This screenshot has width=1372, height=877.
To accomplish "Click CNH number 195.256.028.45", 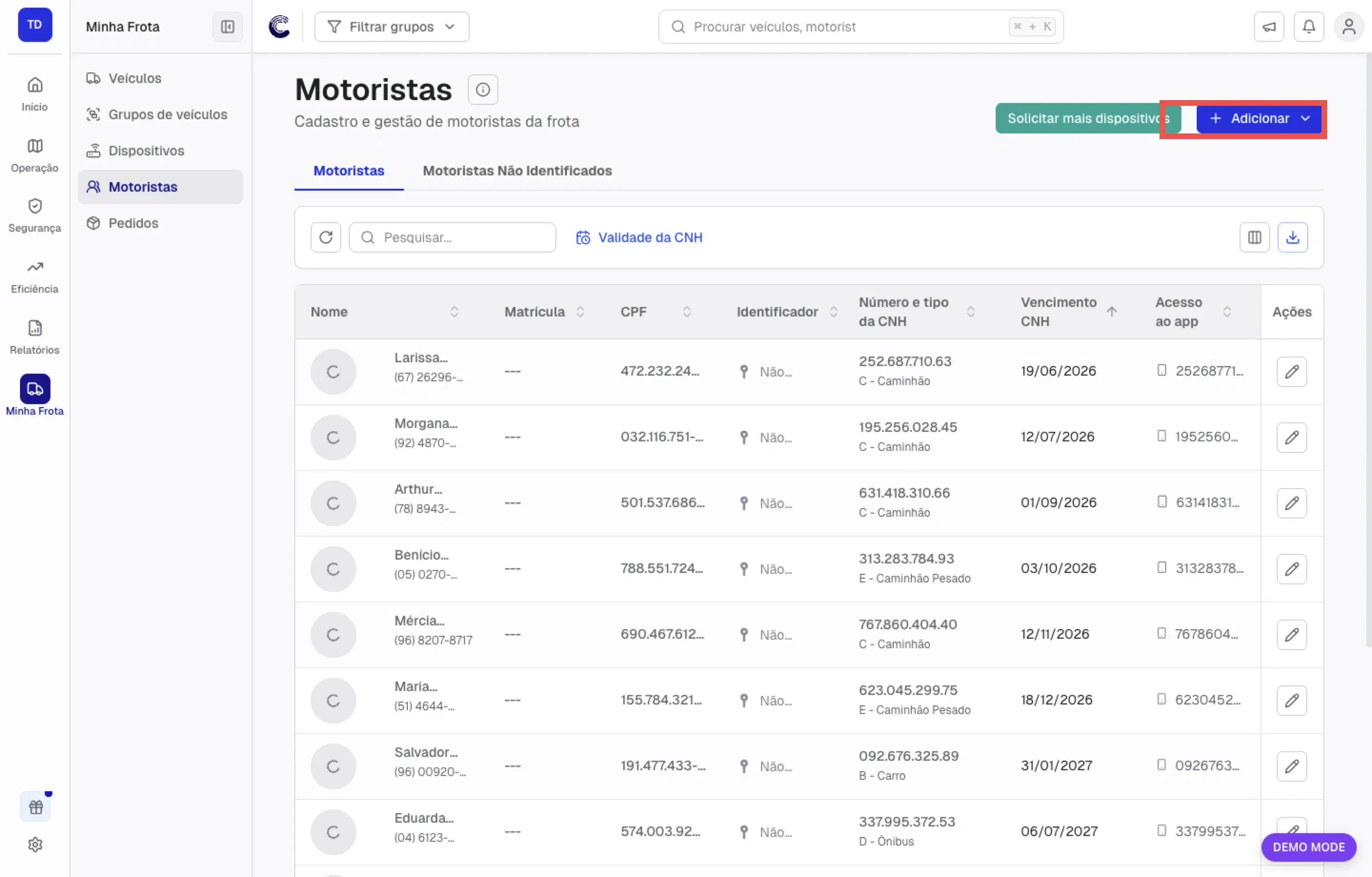I will (x=908, y=427).
